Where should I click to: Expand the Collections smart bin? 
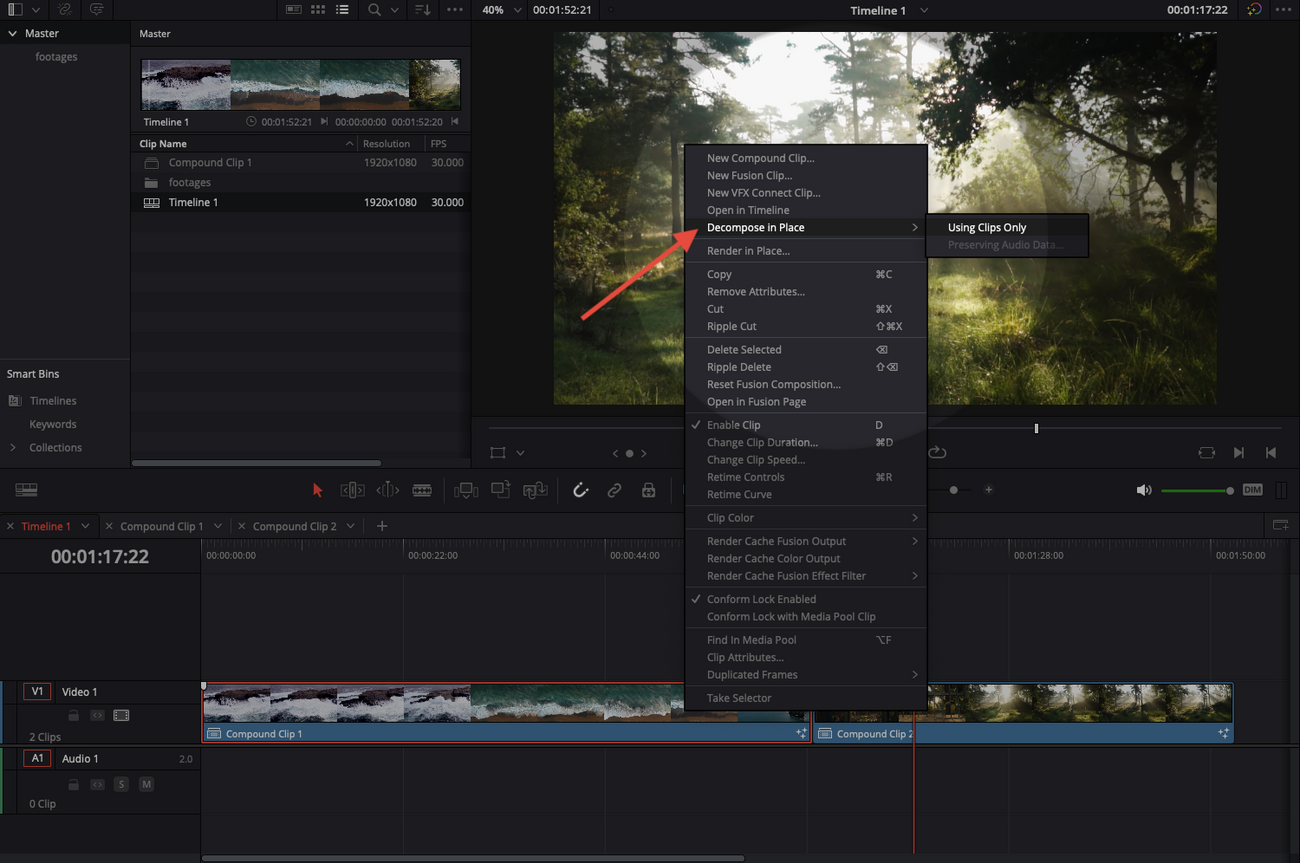click(13, 448)
